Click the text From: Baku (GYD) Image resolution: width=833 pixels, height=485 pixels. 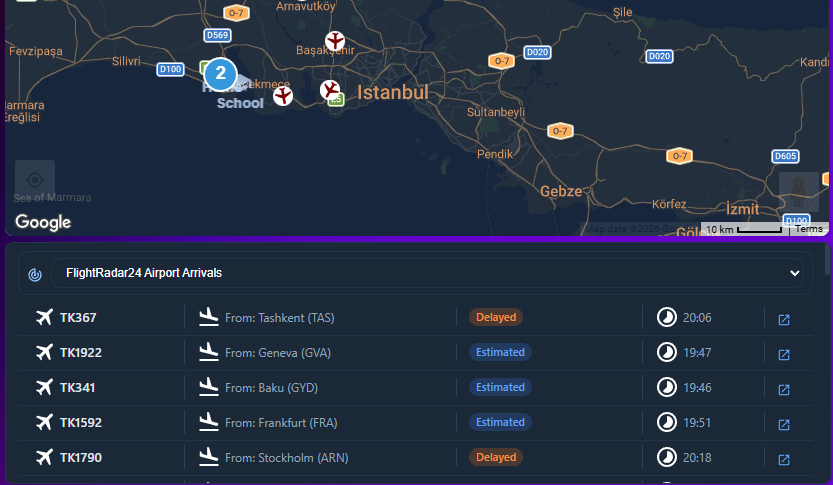(x=271, y=388)
